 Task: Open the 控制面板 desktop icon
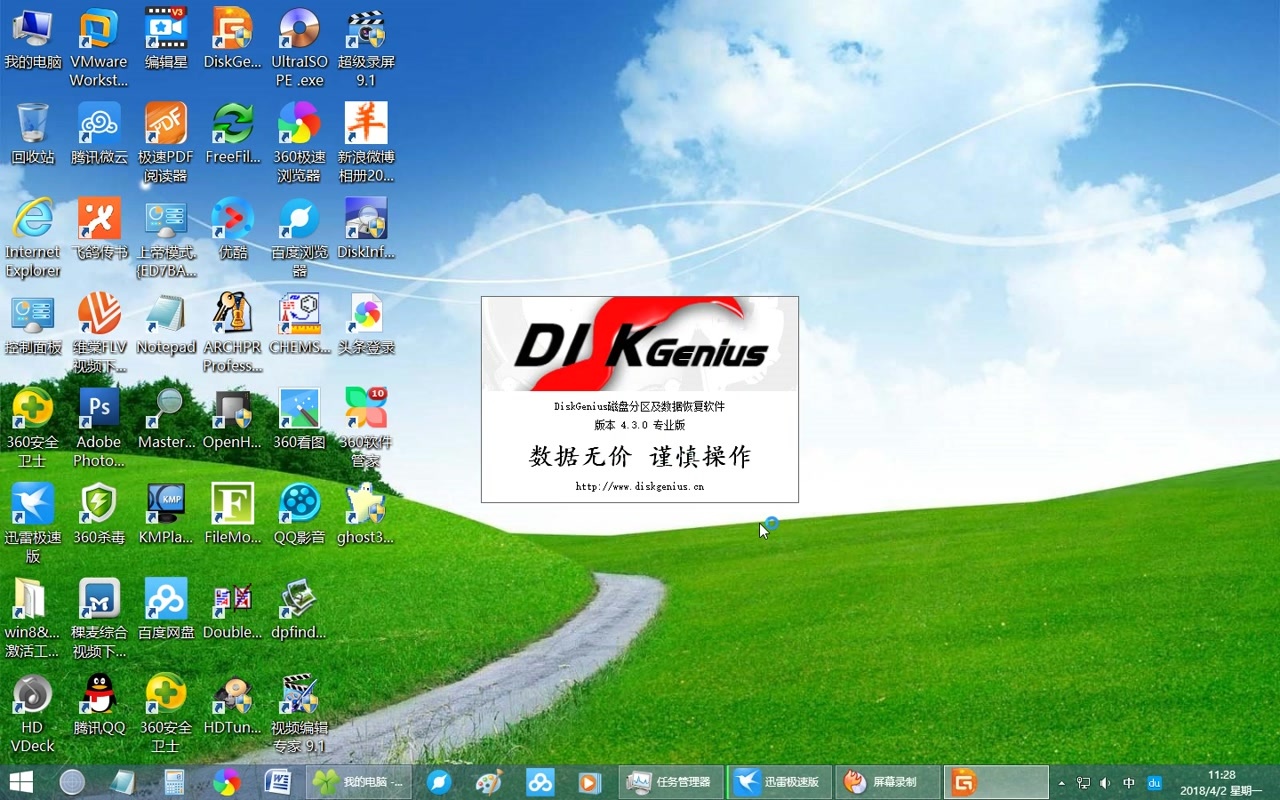(33, 323)
